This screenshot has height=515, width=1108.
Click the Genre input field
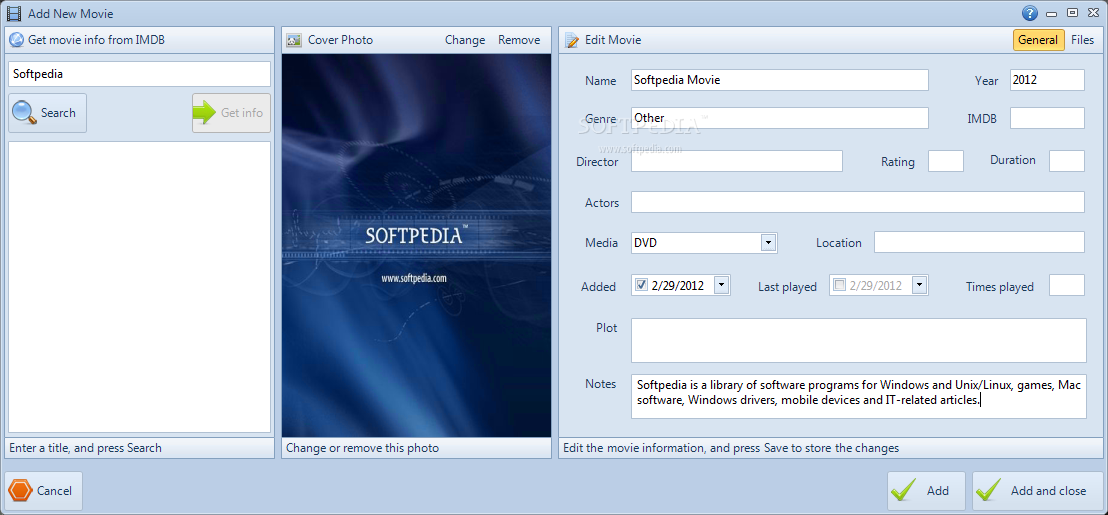779,118
